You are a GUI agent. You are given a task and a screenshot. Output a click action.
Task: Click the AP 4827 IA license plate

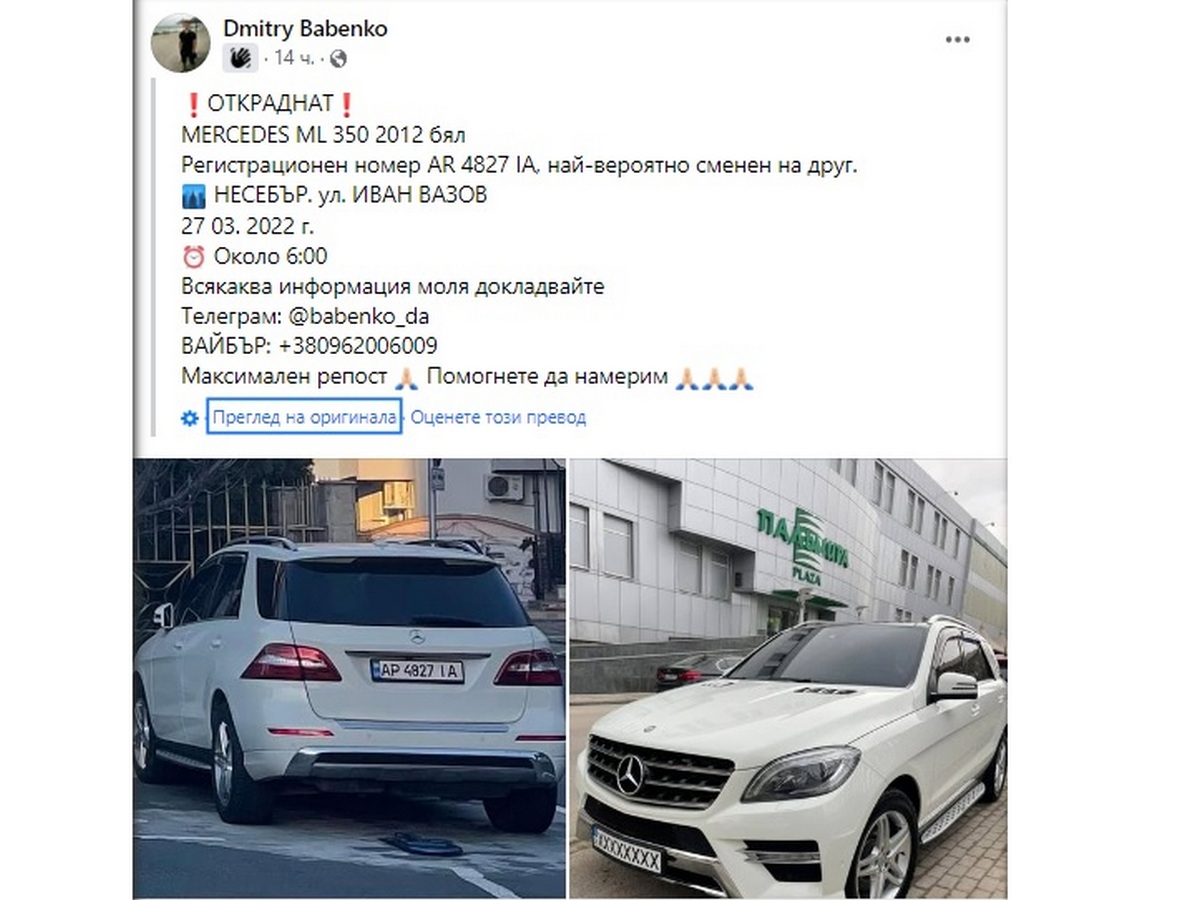click(x=417, y=671)
